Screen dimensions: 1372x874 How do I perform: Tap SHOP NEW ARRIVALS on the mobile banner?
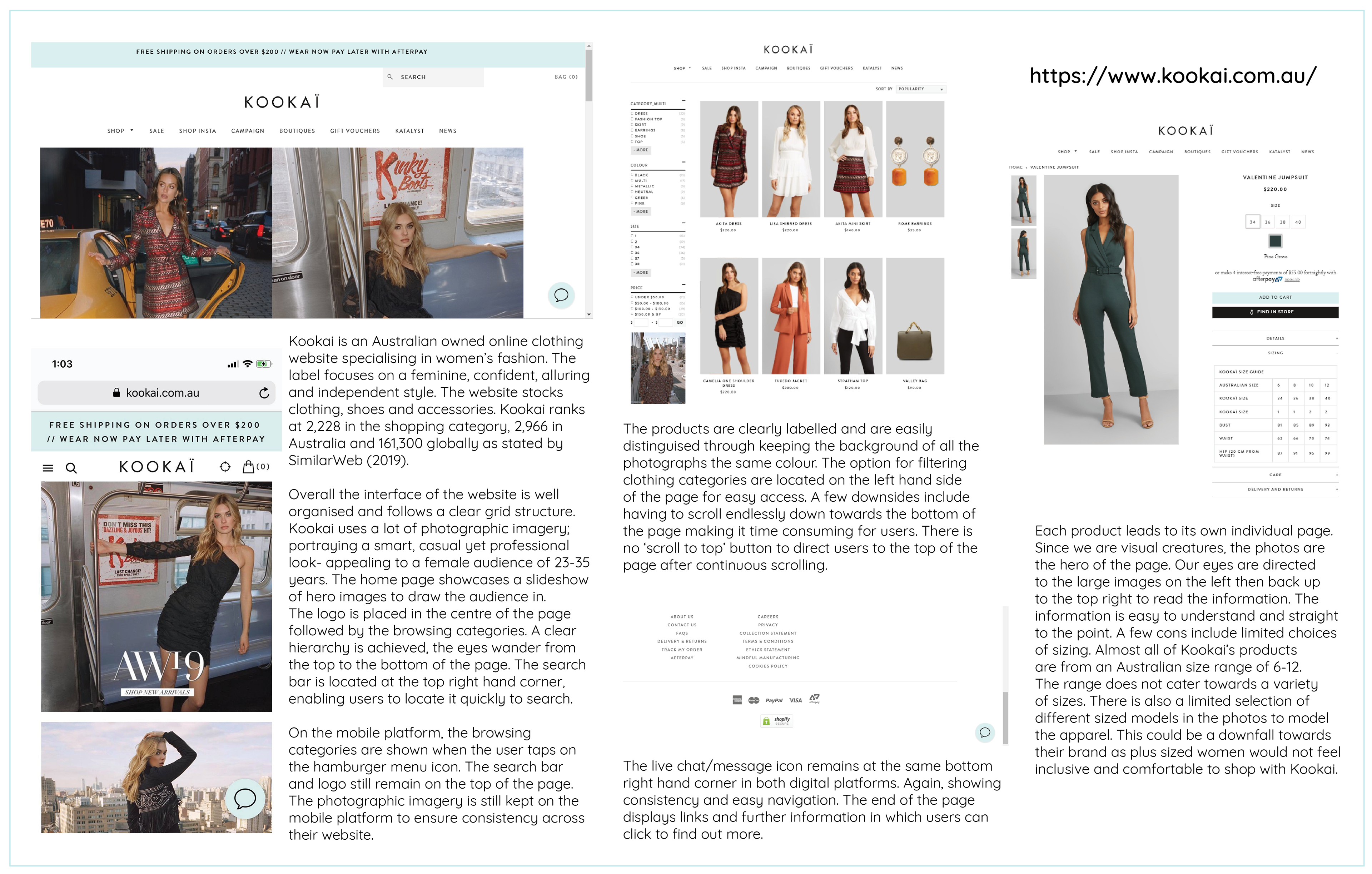tap(158, 692)
